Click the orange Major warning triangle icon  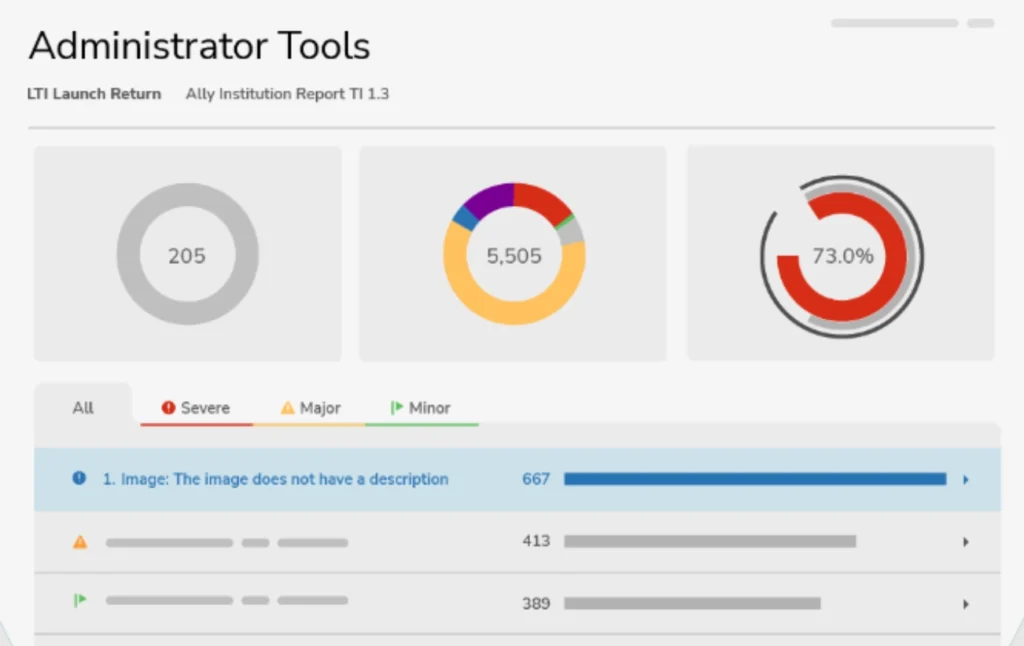(x=285, y=408)
